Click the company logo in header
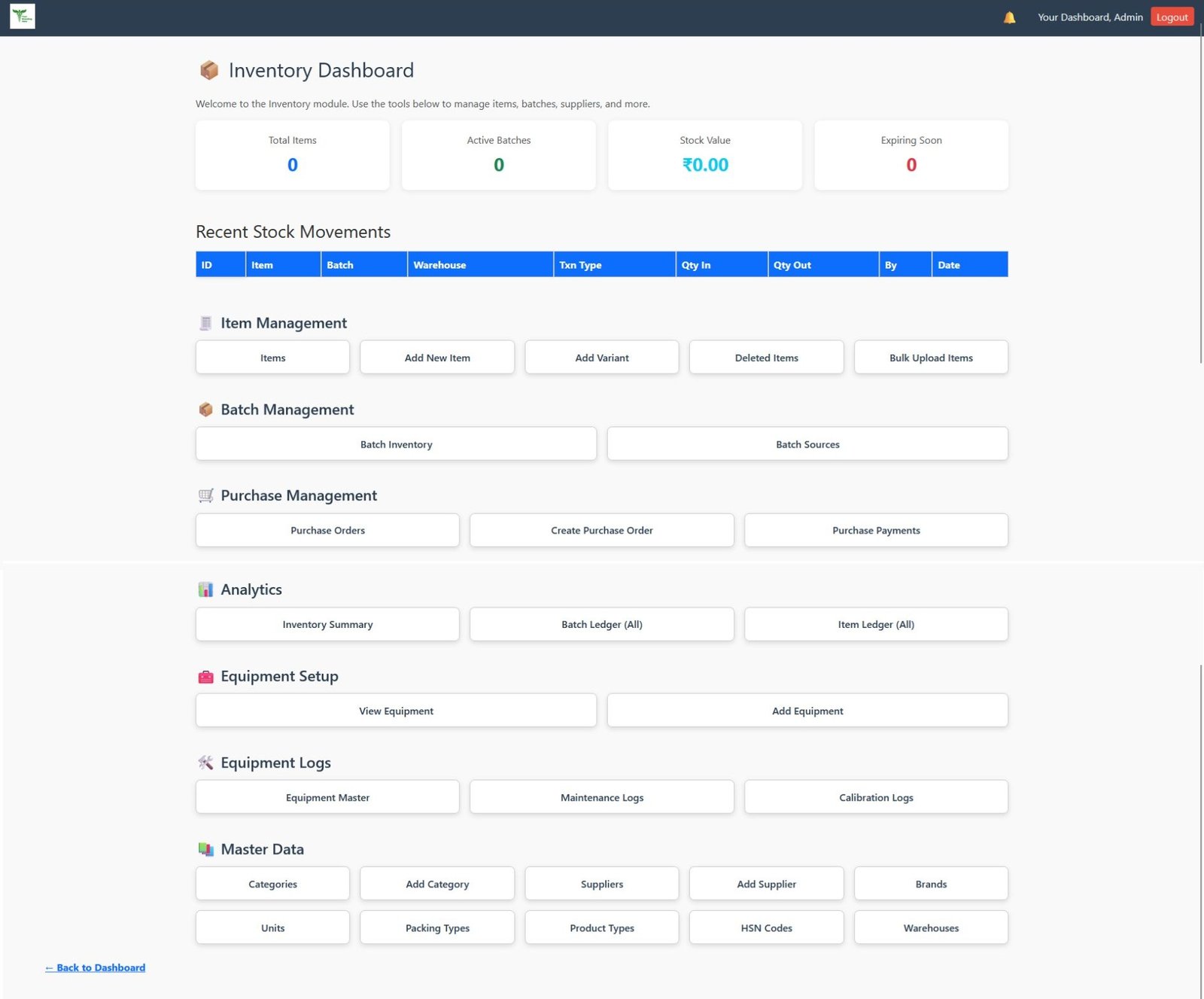1204x999 pixels. click(x=23, y=16)
